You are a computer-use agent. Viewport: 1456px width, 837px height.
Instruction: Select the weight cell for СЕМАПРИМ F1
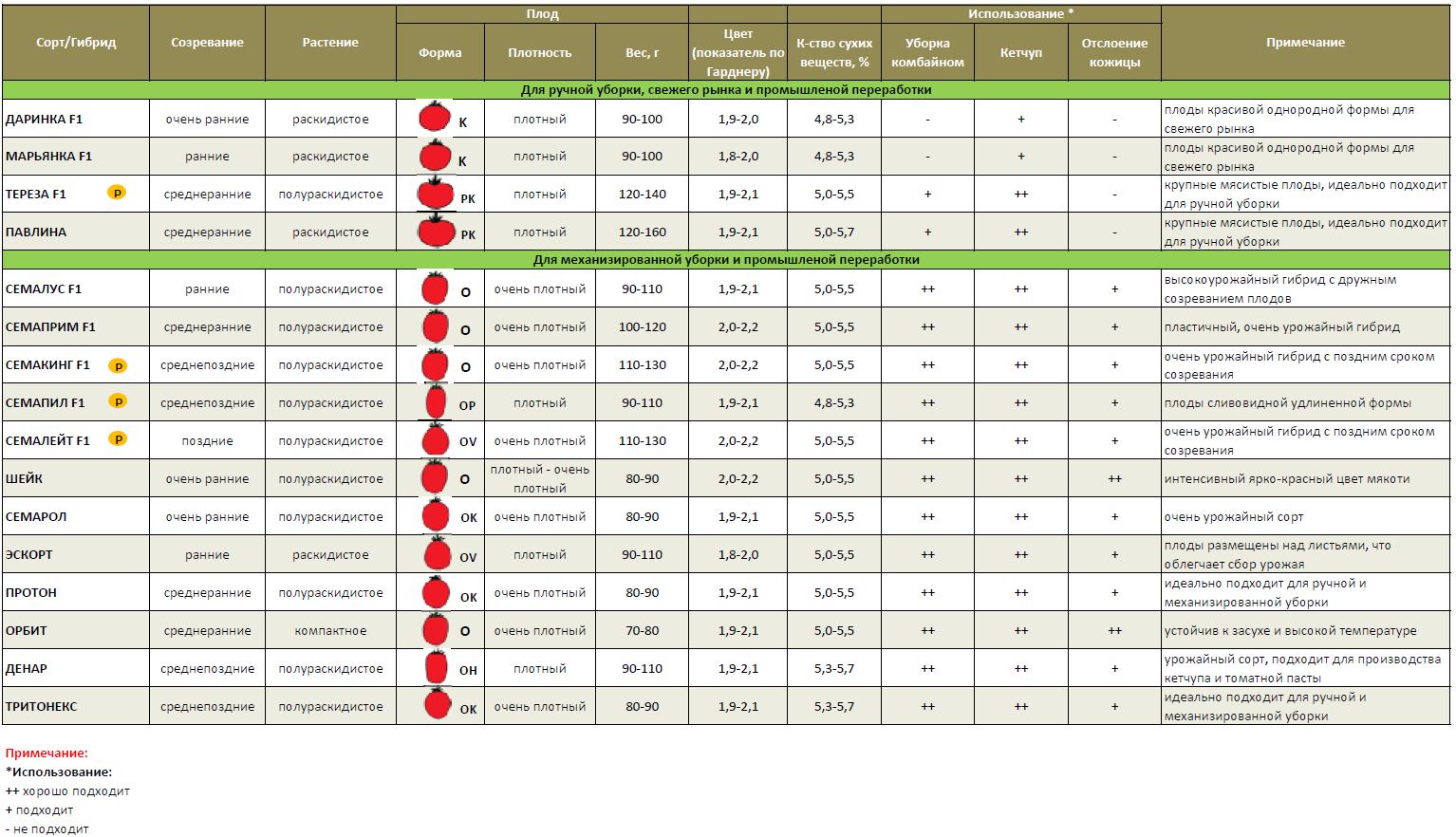coord(642,327)
